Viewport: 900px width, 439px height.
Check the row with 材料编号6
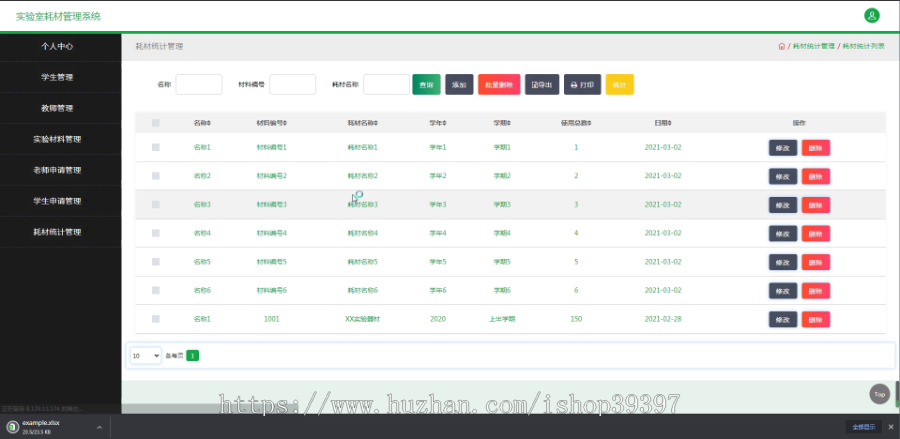(x=156, y=290)
